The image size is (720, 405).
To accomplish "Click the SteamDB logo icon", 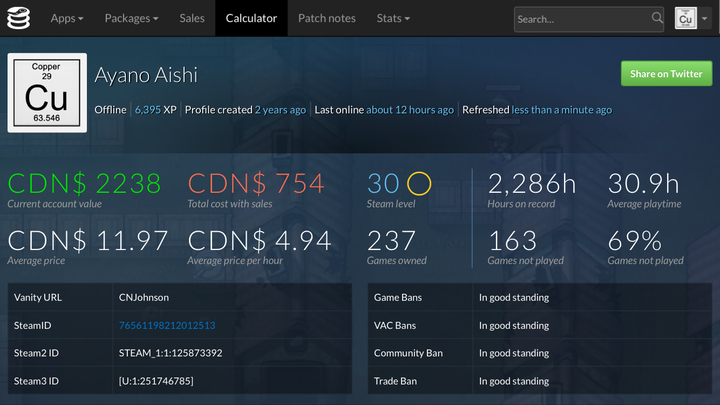I will (19, 18).
